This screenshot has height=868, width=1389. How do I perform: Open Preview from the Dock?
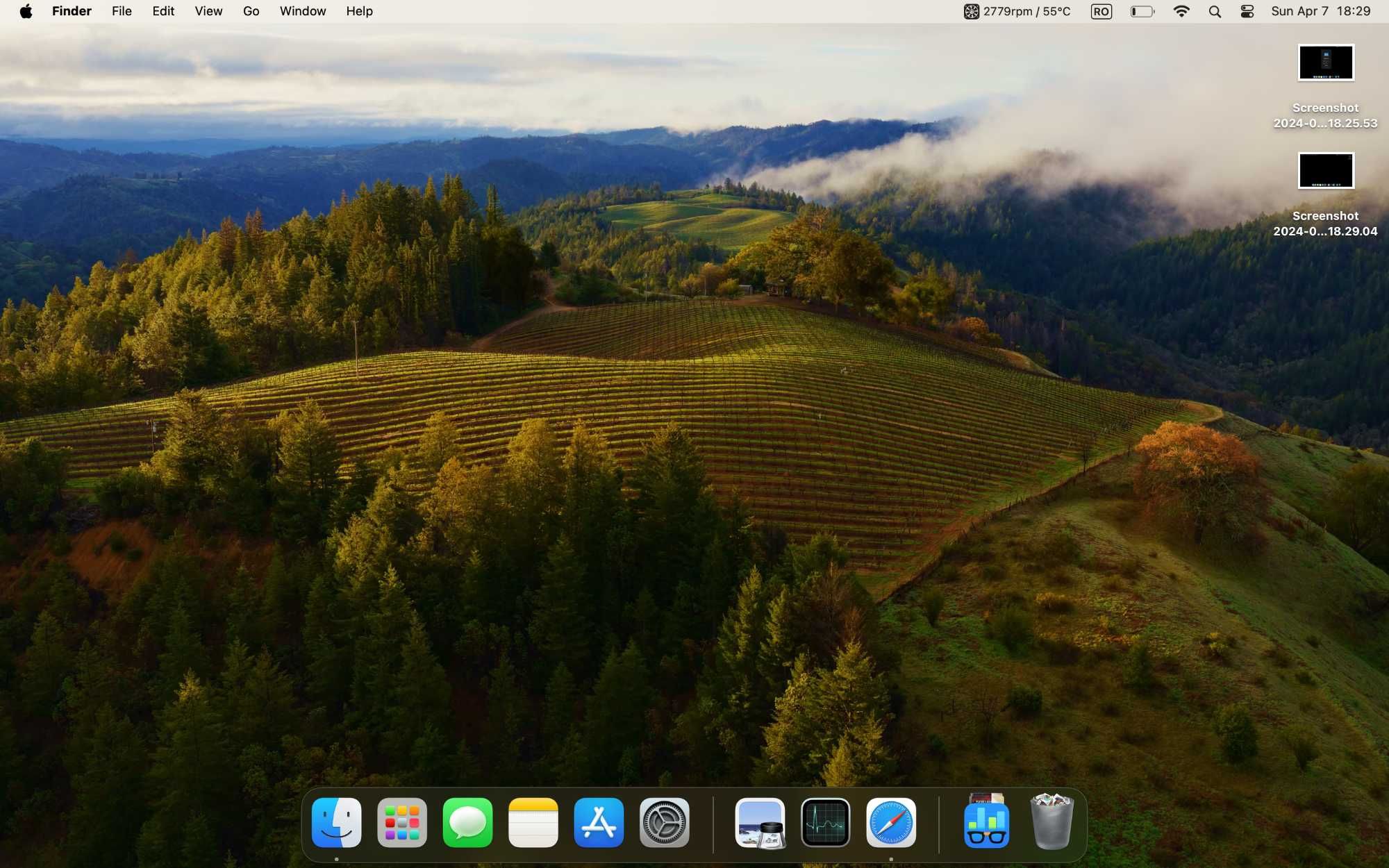tap(760, 823)
